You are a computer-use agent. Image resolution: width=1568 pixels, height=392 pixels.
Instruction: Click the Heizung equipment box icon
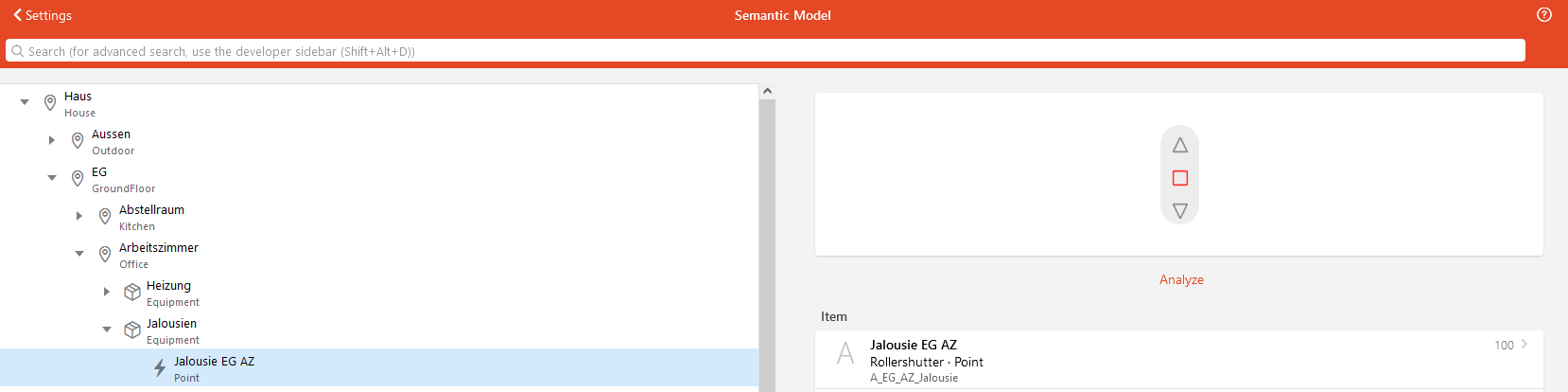point(132,293)
